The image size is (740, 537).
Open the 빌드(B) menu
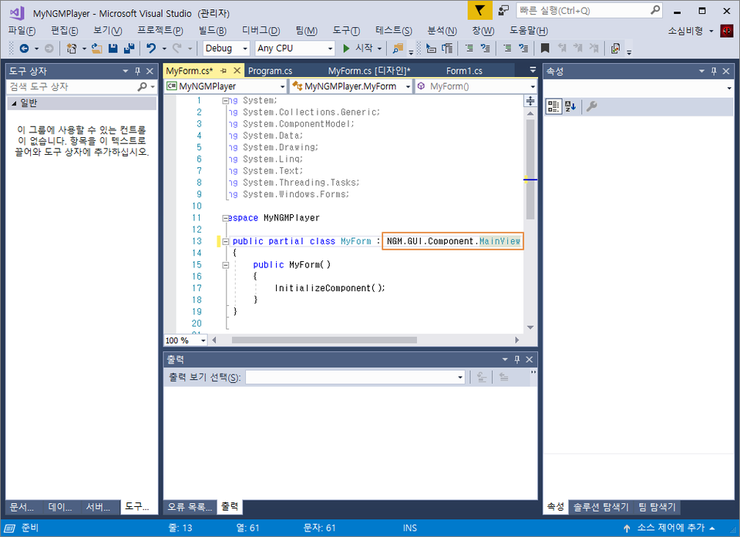212,31
